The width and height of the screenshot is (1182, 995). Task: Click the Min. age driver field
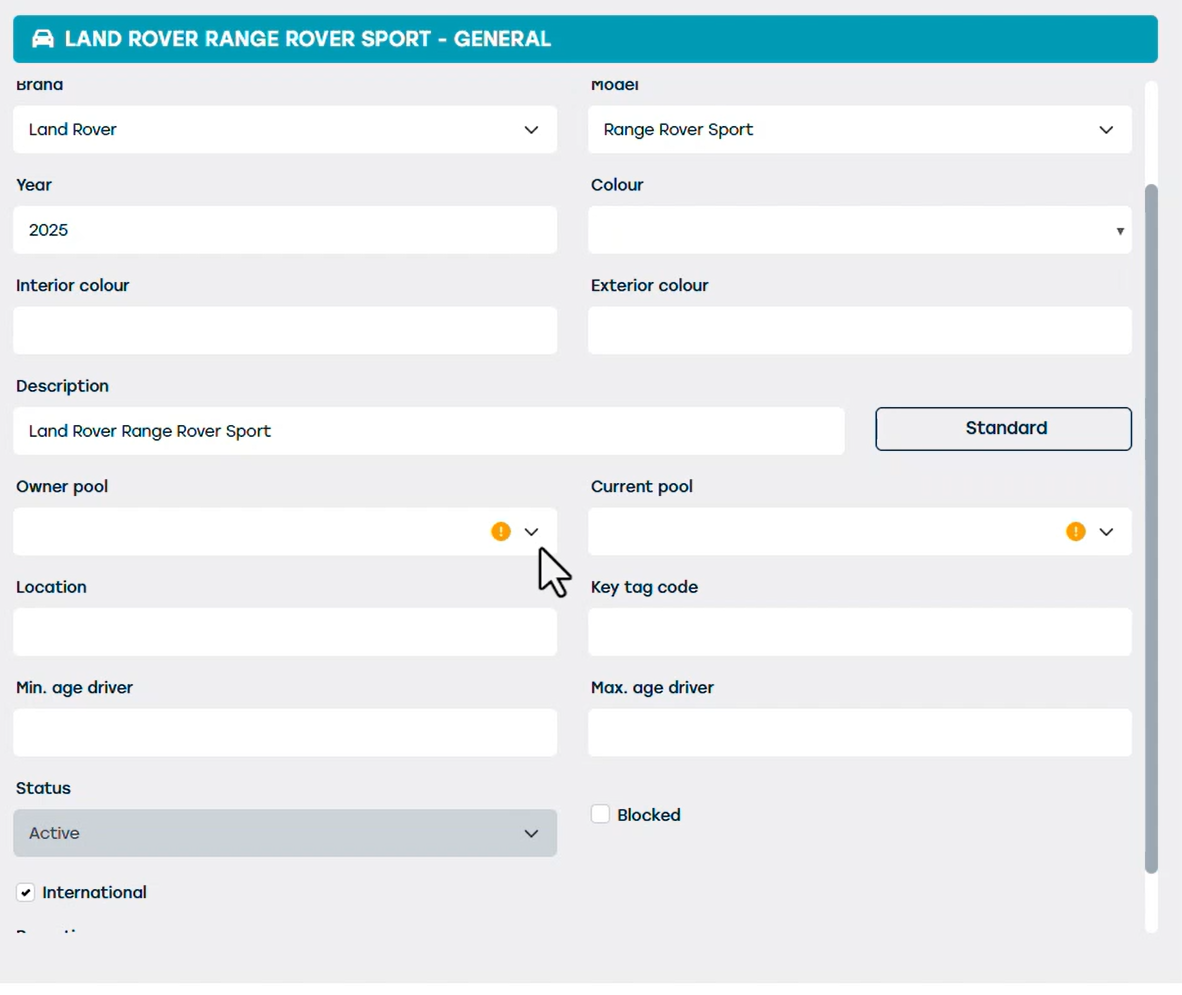click(285, 733)
